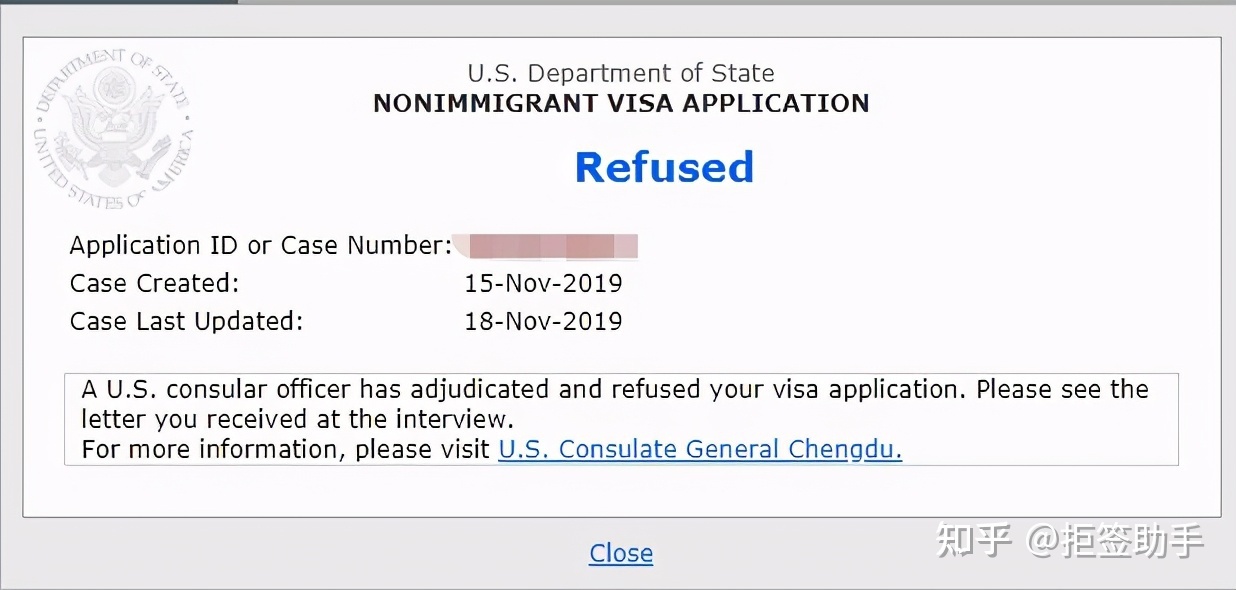Select the 18-Nov-2019 updated date

(x=543, y=321)
